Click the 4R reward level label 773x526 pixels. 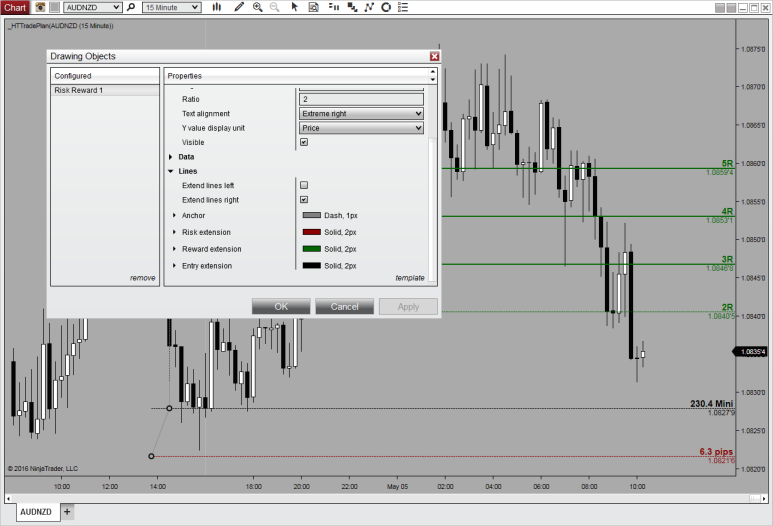[x=727, y=211]
